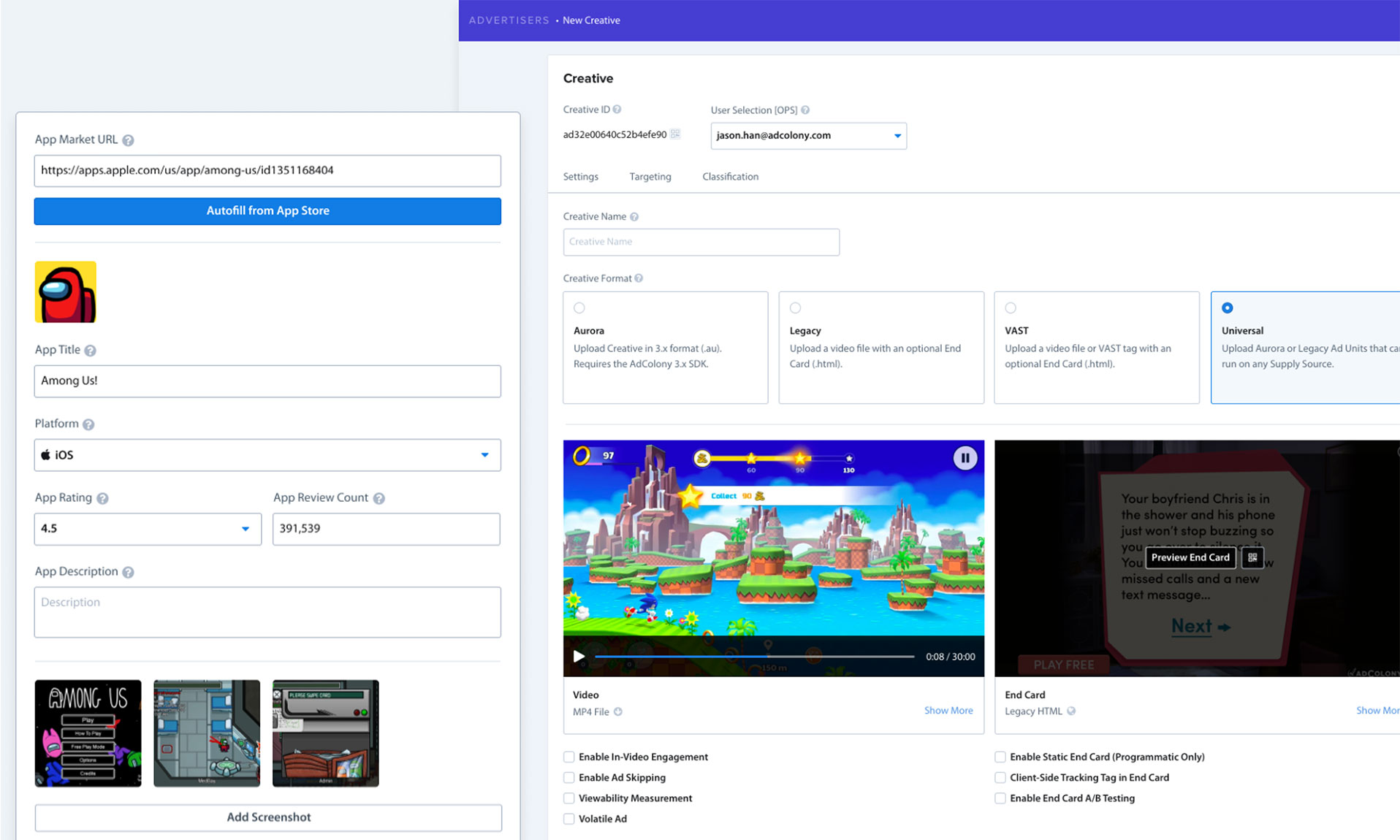Open QR code icon next to Preview End Card
This screenshot has width=1400, height=840.
[1252, 557]
